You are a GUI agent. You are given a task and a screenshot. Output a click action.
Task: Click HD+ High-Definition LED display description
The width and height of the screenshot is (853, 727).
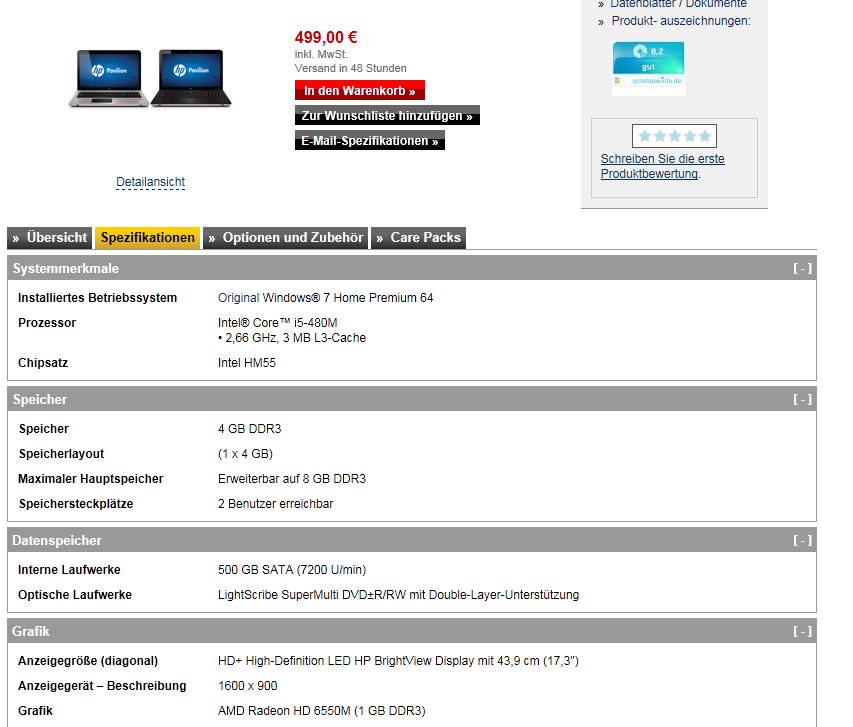[398, 661]
